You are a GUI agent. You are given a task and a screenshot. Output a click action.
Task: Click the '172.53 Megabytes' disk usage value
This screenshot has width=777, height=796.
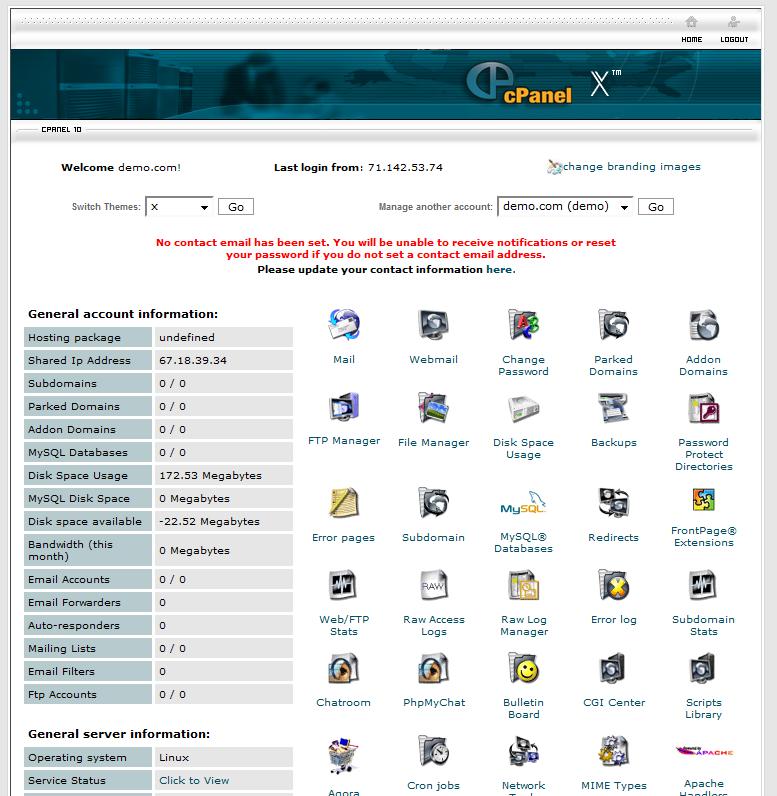click(211, 476)
